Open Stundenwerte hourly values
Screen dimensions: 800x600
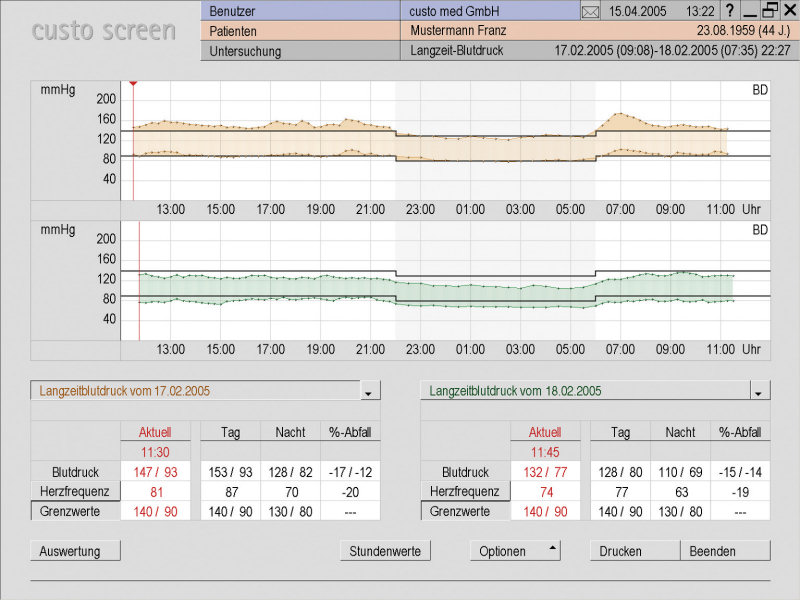point(385,551)
